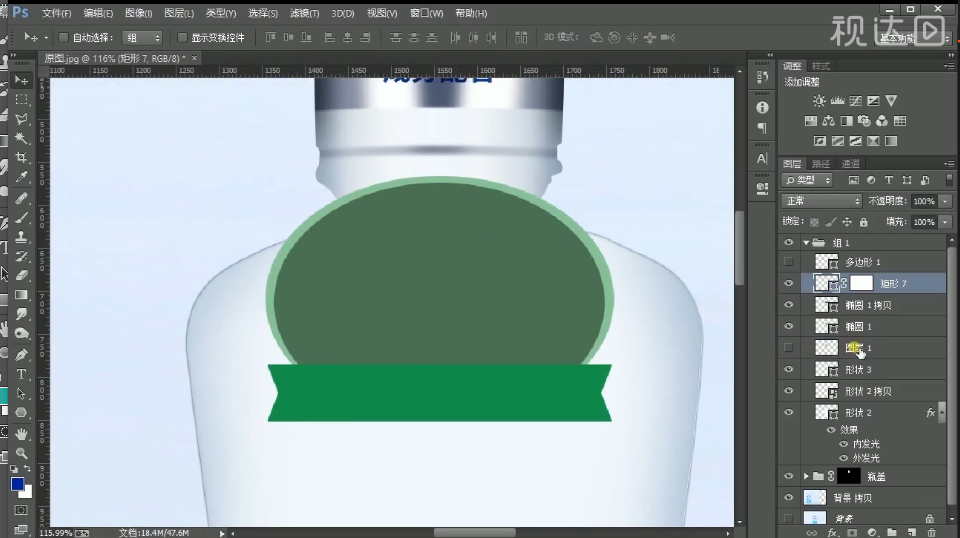
Task: Select the Brush tool
Action: (x=21, y=217)
